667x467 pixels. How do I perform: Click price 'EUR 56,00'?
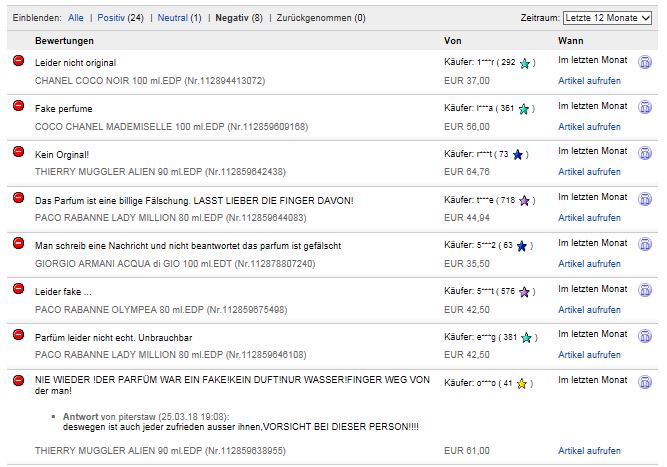pyautogui.click(x=467, y=127)
